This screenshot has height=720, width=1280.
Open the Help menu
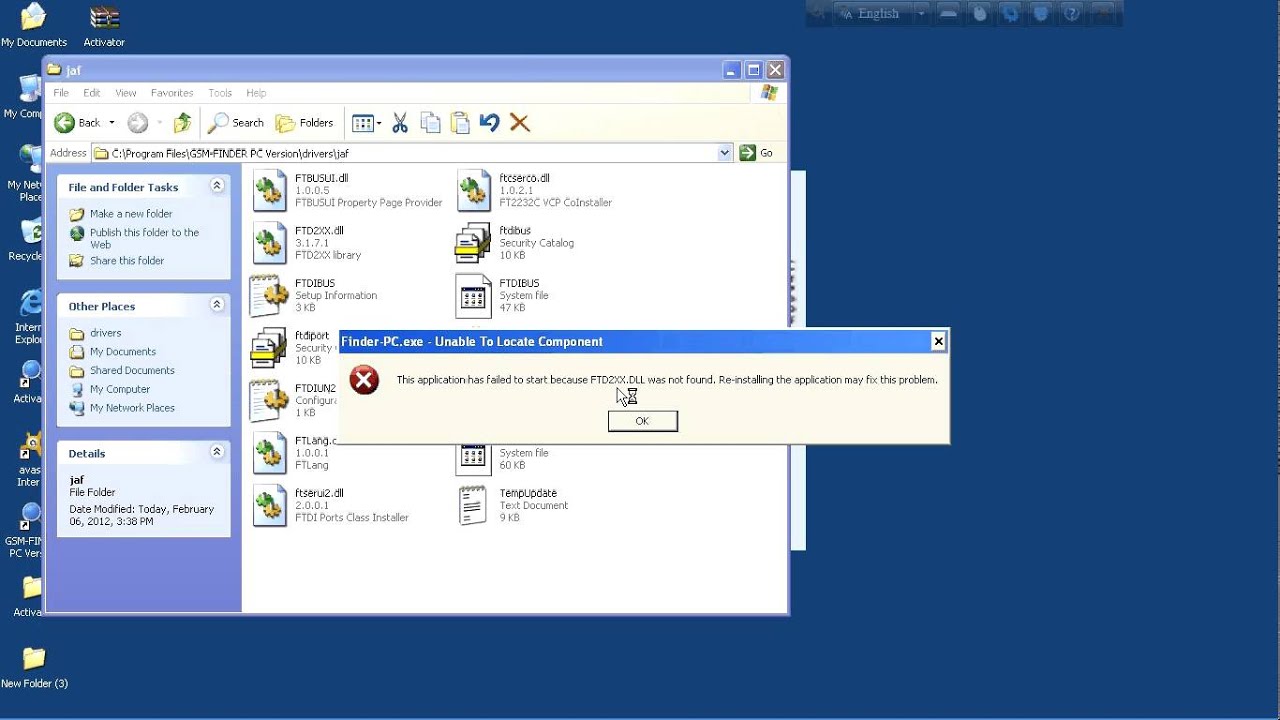point(256,93)
